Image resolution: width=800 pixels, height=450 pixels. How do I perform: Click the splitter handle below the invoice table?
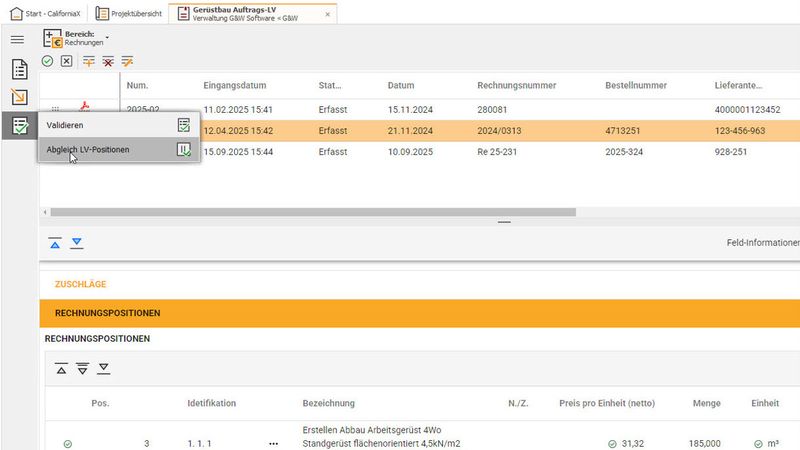[x=504, y=222]
